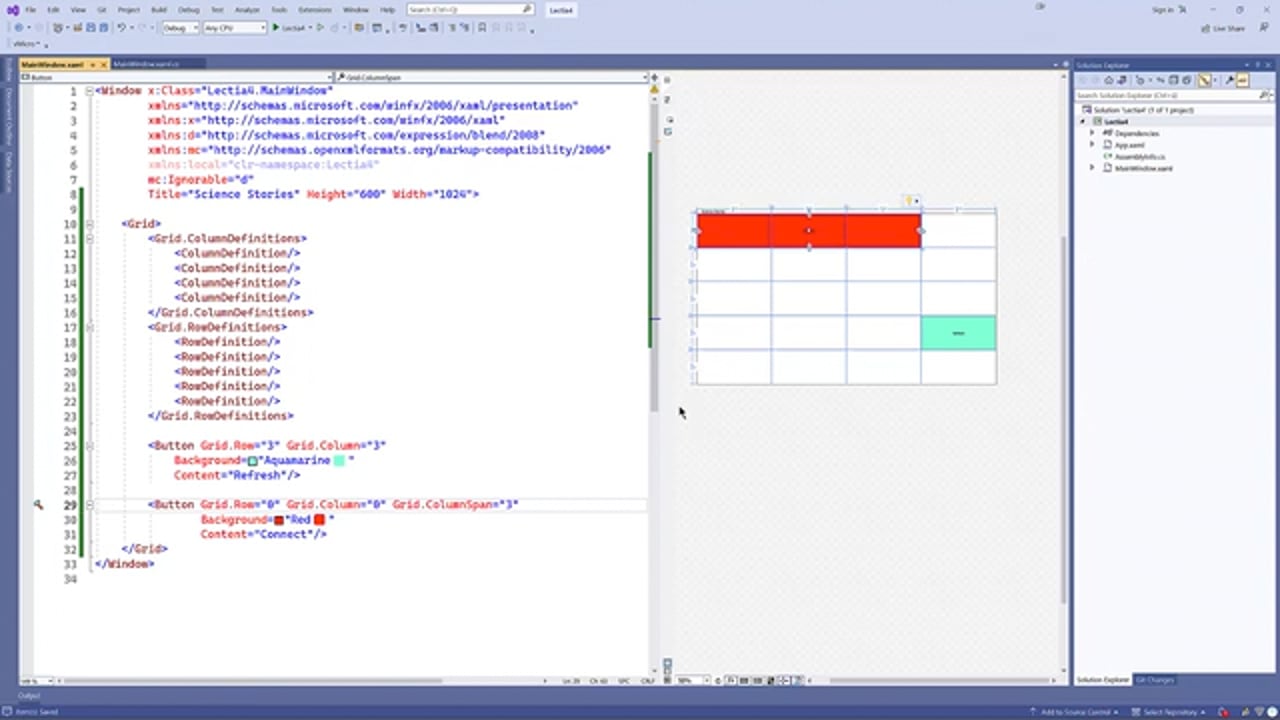Click the Red color swatch in the code

(319, 520)
